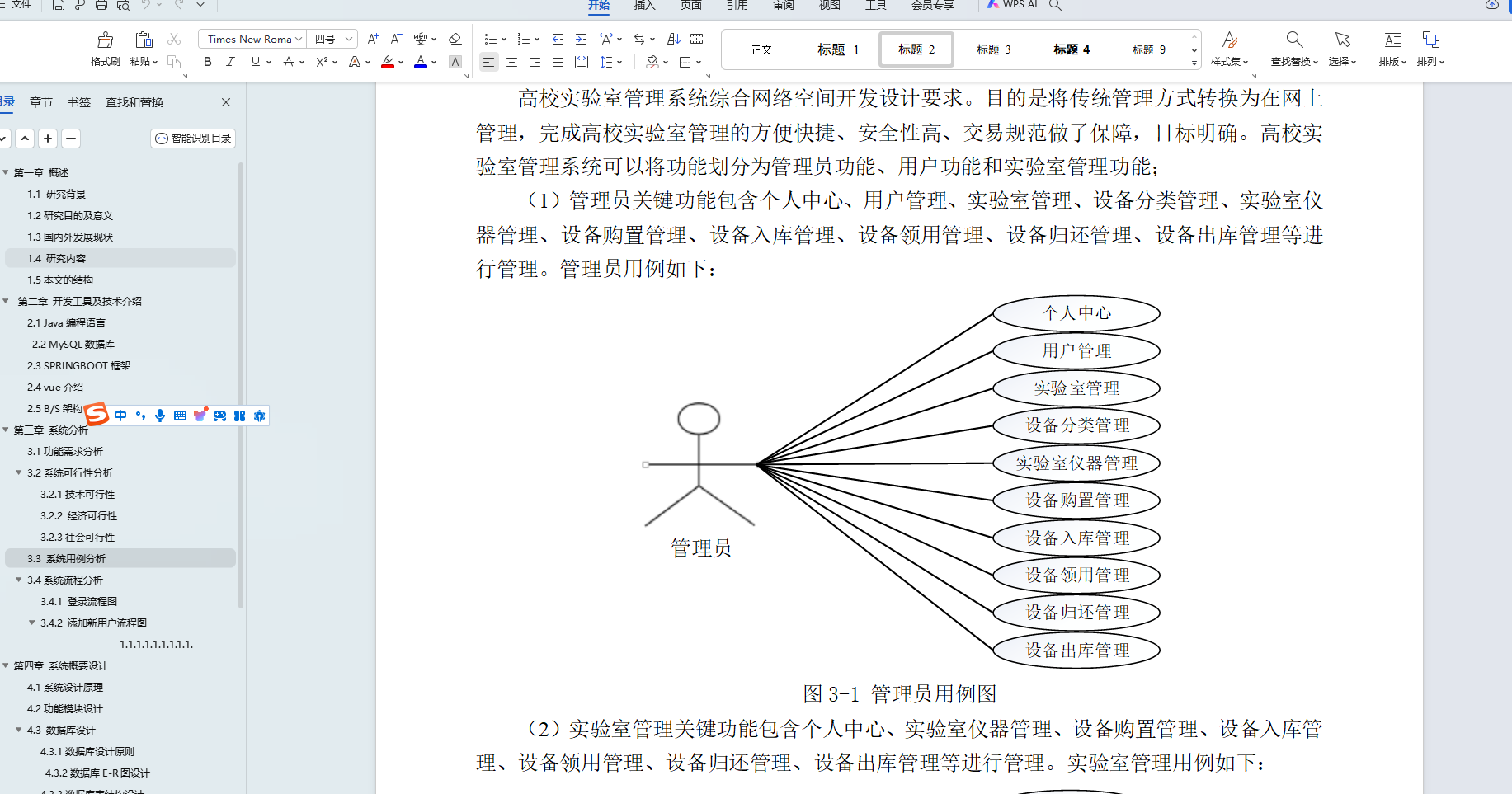Clear formatting with the eraser icon
The height and width of the screenshot is (794, 1512).
point(455,39)
